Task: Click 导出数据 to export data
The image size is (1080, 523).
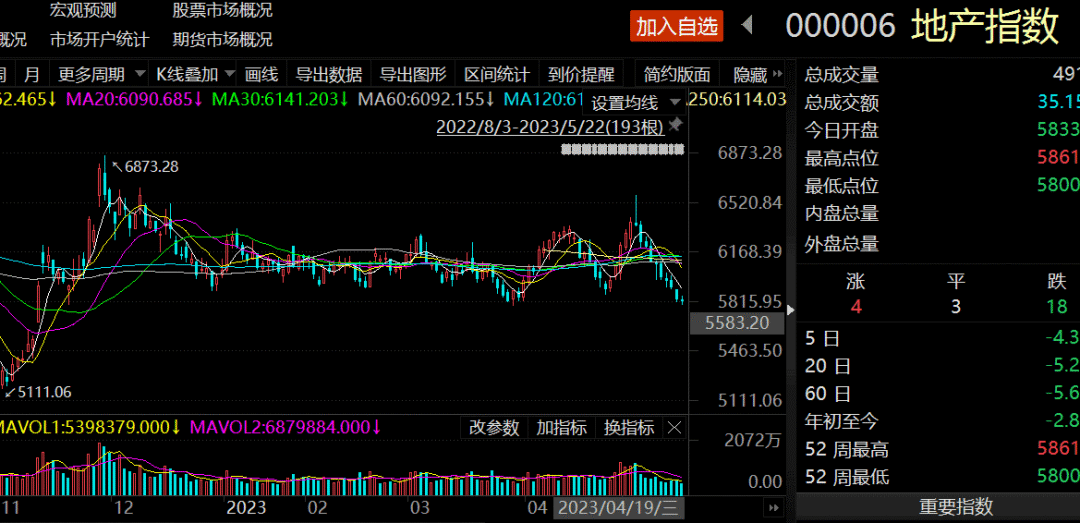Action: 329,74
